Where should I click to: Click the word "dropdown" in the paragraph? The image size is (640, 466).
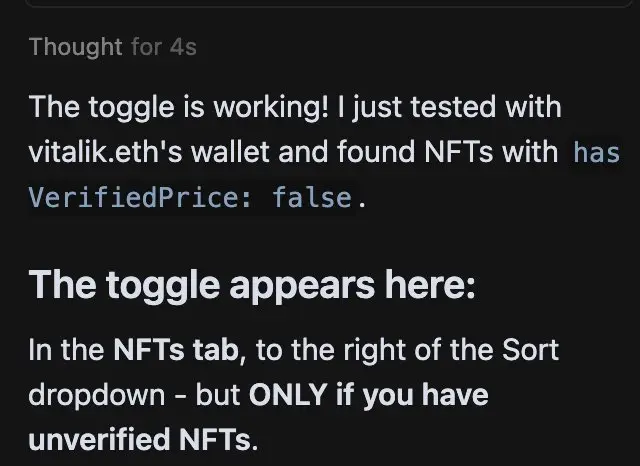tap(97, 395)
